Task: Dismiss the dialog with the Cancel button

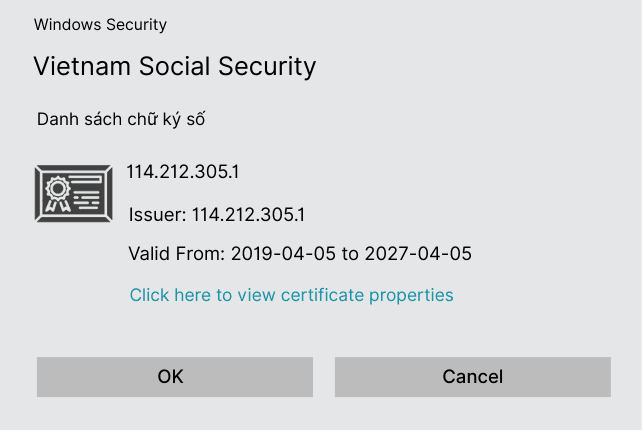Action: [x=473, y=377]
